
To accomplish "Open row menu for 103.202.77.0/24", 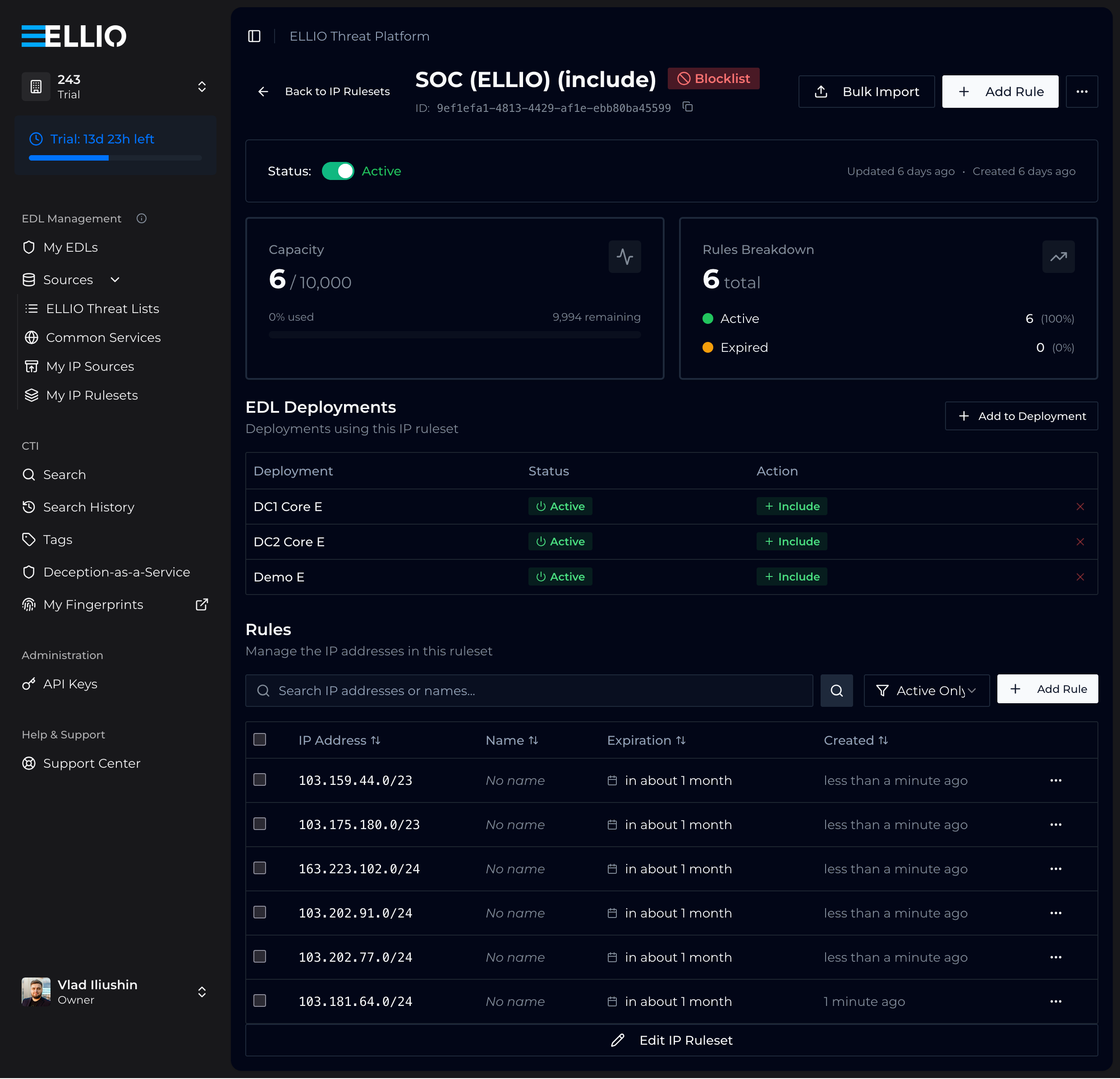I will tap(1056, 957).
